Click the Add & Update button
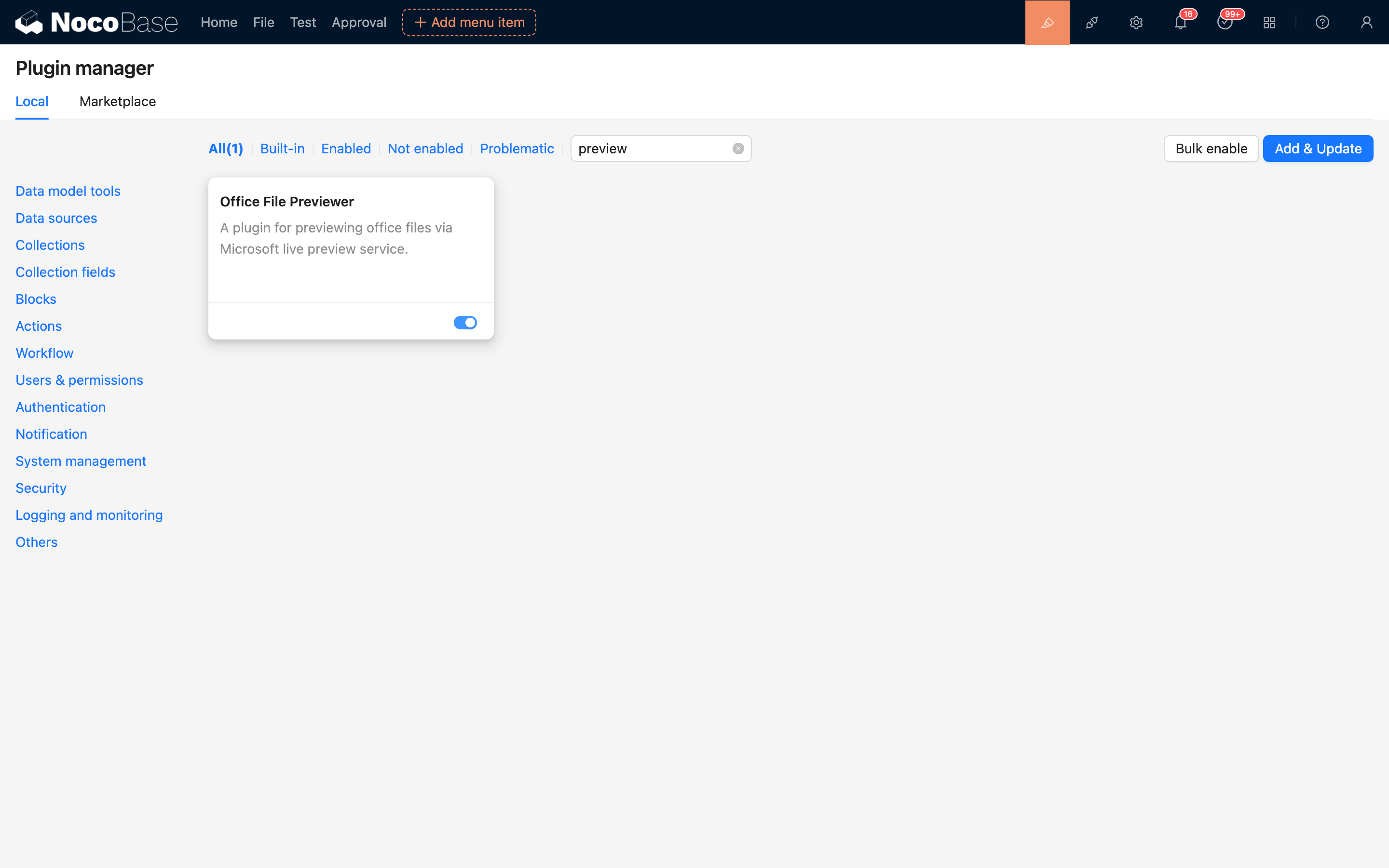The image size is (1389, 868). point(1318,149)
